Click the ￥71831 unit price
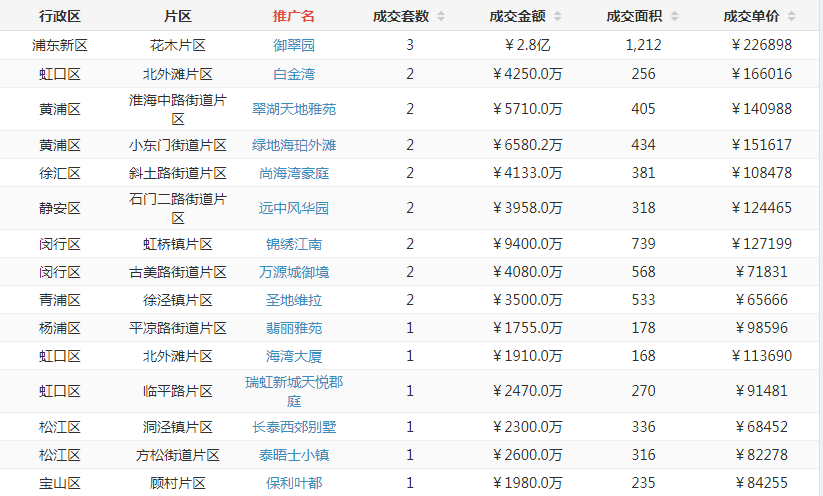Screen dimensions: 823x496 click(x=761, y=272)
